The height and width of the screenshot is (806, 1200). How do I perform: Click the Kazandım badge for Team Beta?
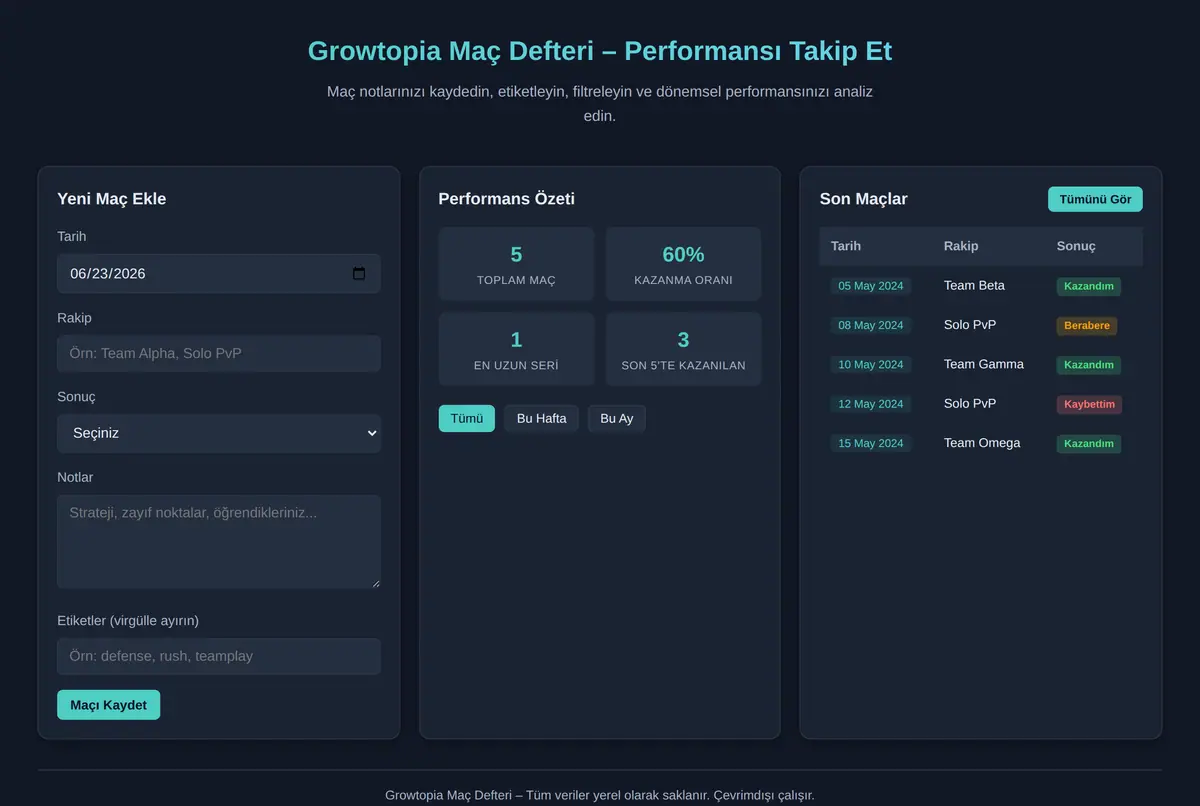tap(1089, 286)
